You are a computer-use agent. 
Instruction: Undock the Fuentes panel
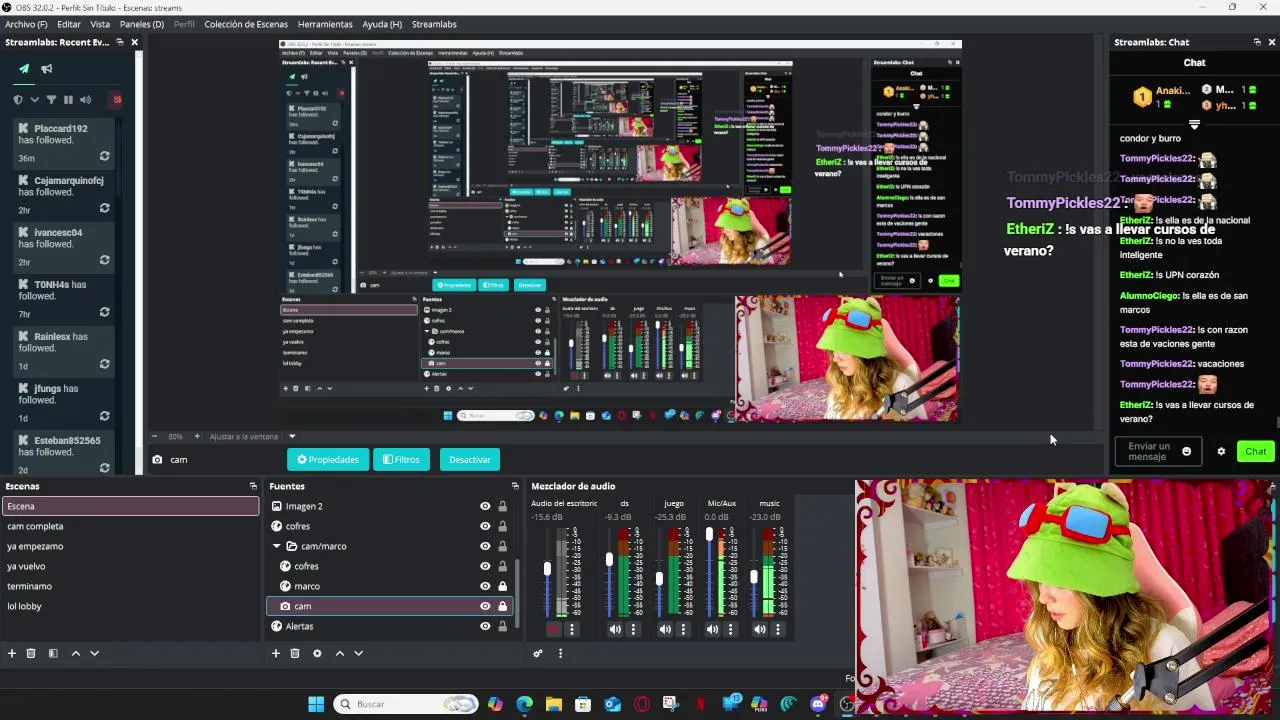[515, 486]
